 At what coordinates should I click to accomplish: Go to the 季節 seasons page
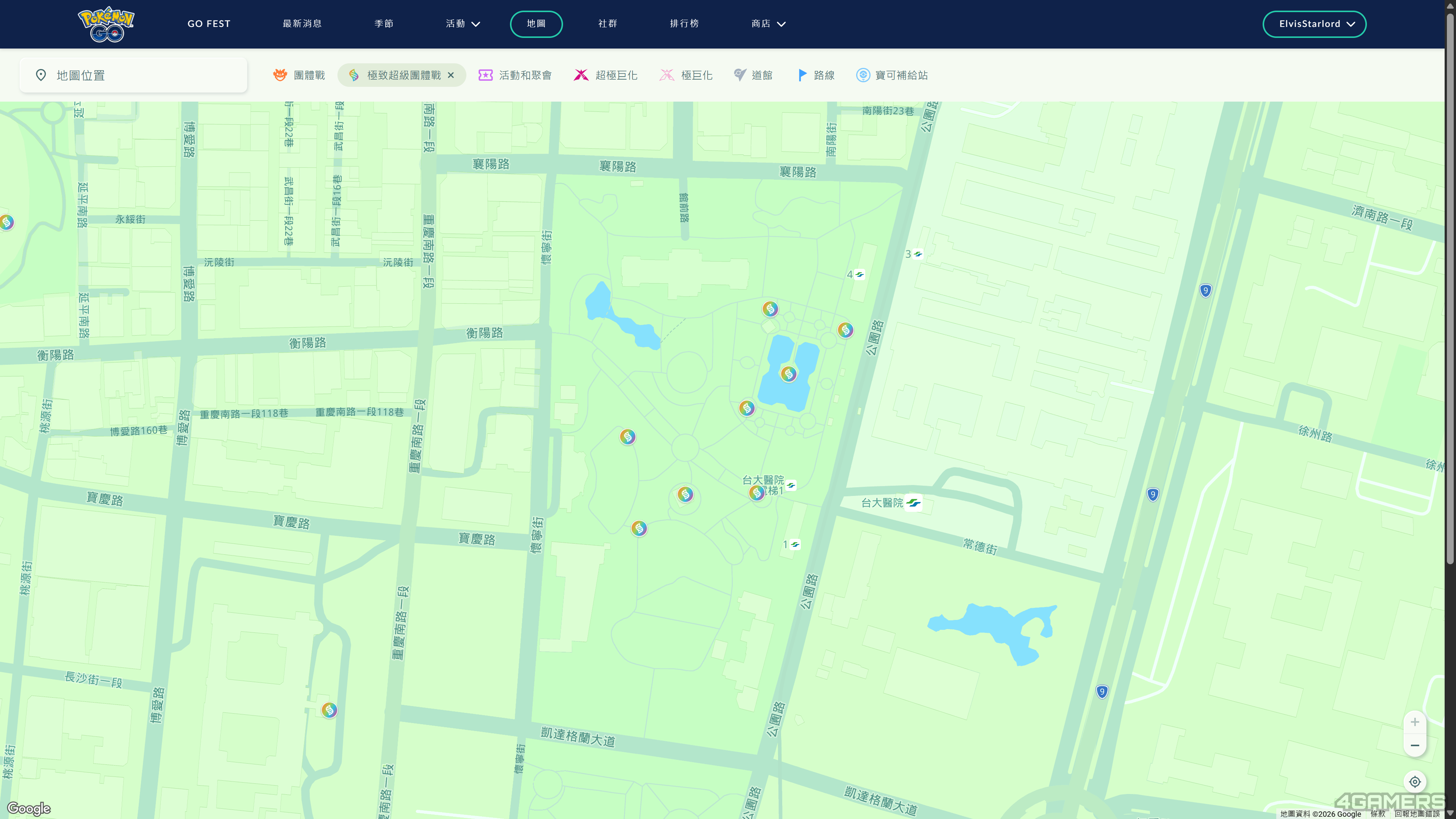pos(384,24)
